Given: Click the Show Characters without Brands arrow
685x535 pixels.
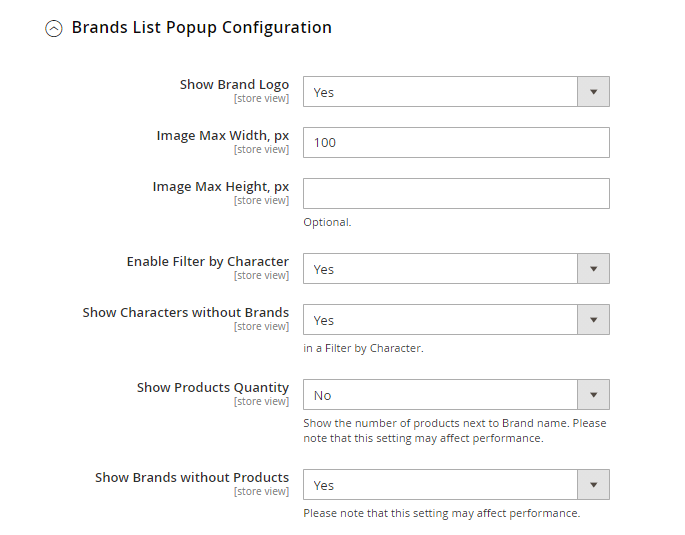Looking at the screenshot, I should point(593,320).
